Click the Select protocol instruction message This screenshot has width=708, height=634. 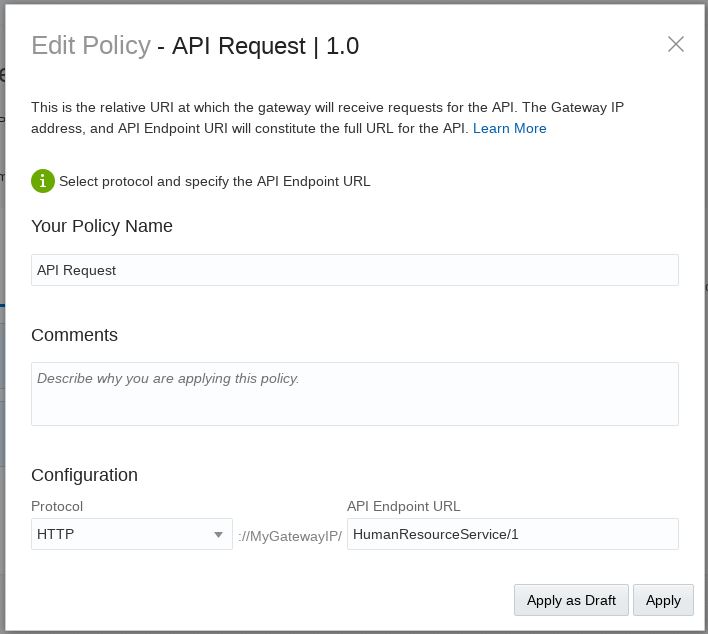(x=214, y=181)
